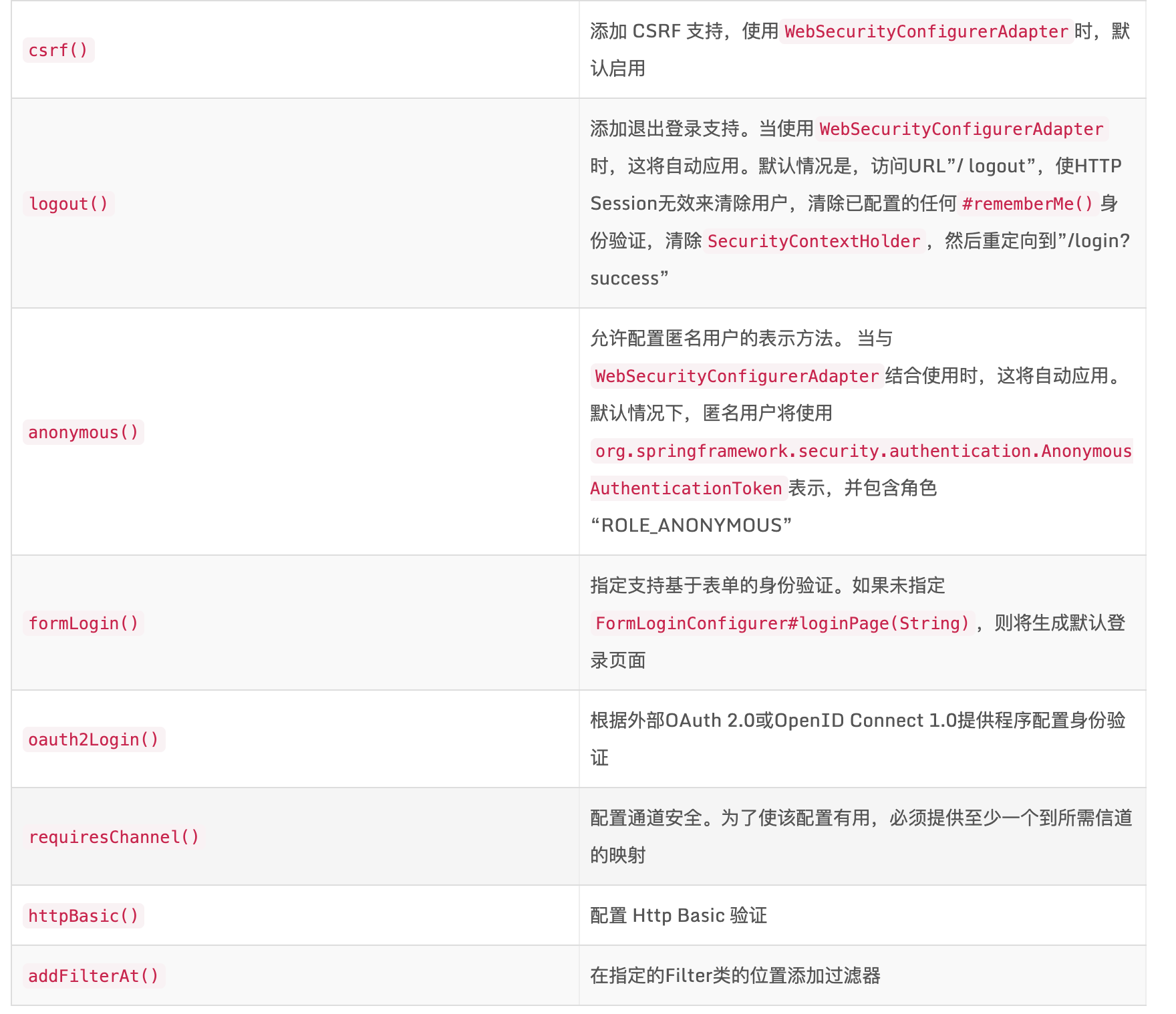
Task: Click the '在指定的Filter类的位置添加过滤器' description
Action: pos(735,976)
